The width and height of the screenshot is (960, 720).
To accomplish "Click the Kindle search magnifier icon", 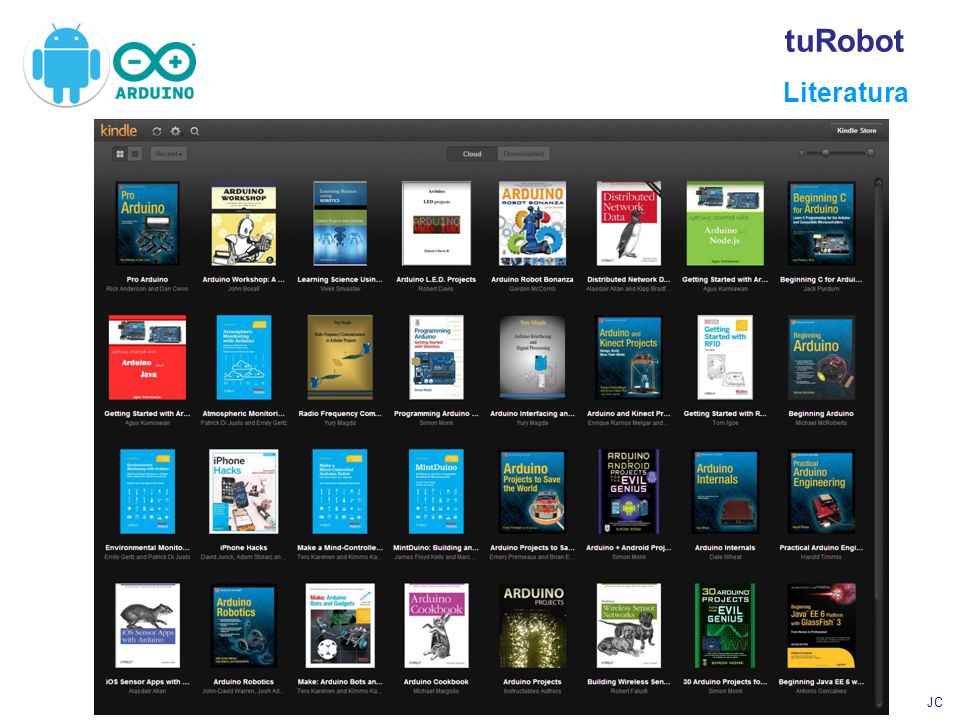I will 195,131.
